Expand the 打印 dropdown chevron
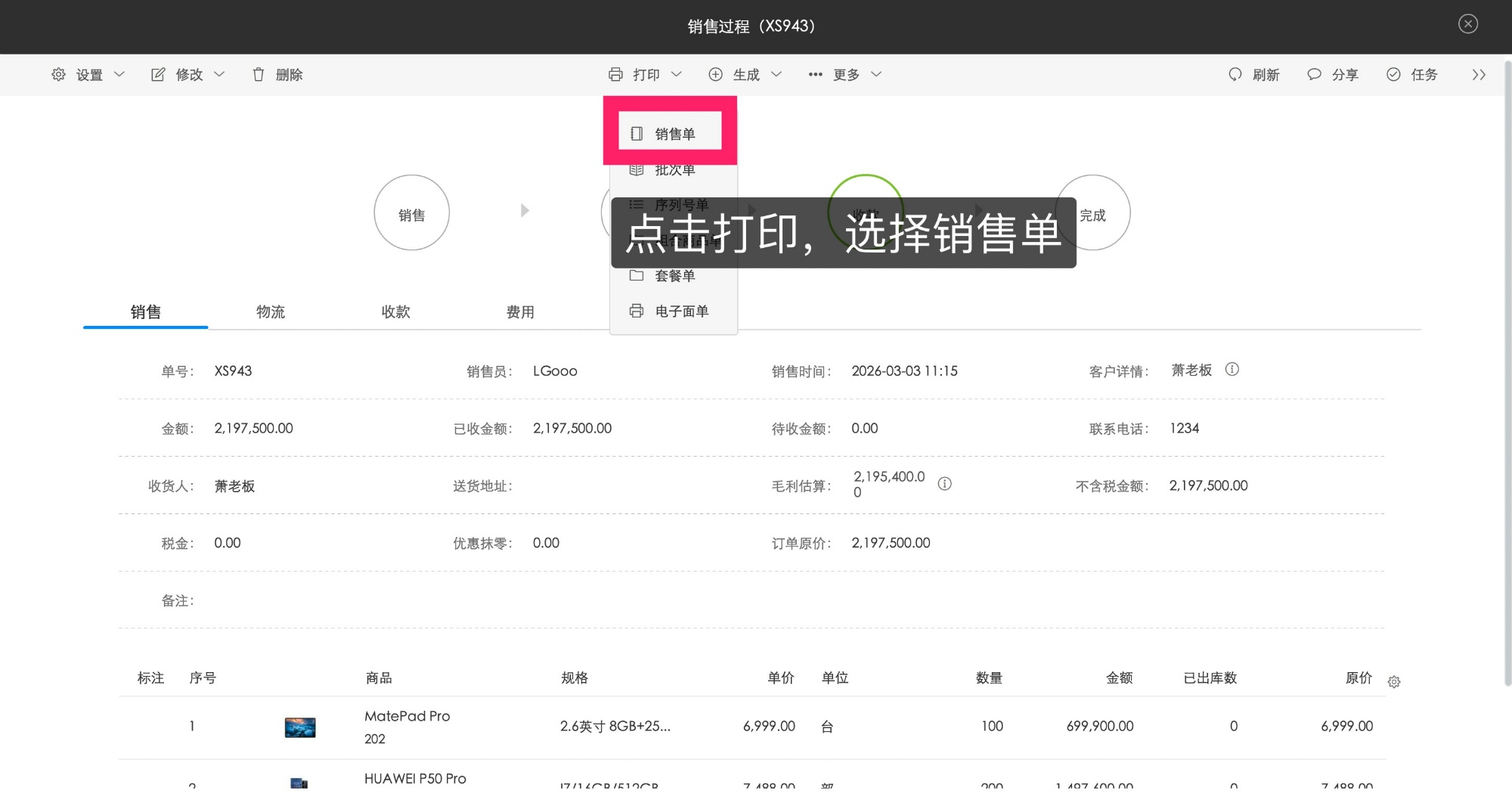 tap(677, 74)
